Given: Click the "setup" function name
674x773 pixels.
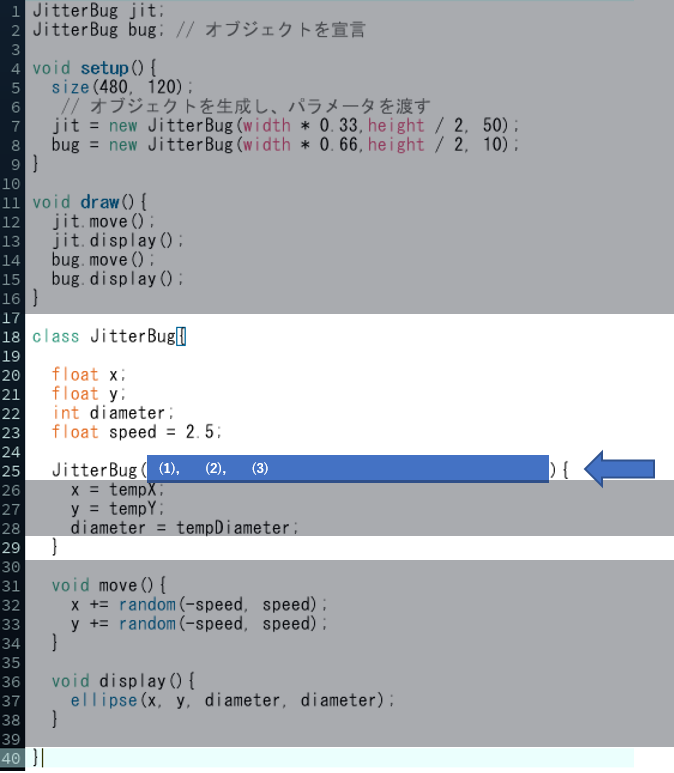Looking at the screenshot, I should [x=105, y=68].
